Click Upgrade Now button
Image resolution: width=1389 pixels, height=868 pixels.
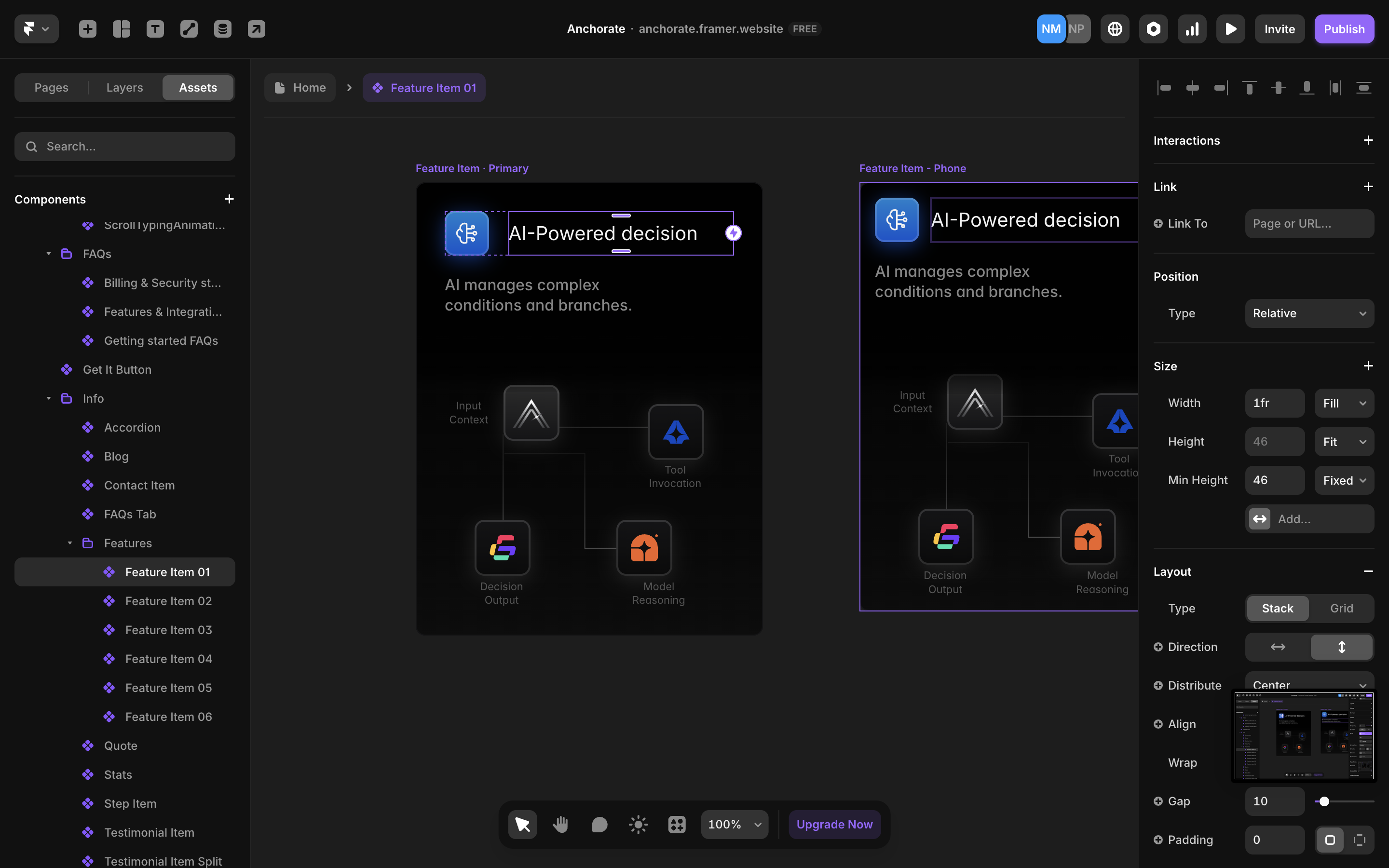[x=834, y=825]
